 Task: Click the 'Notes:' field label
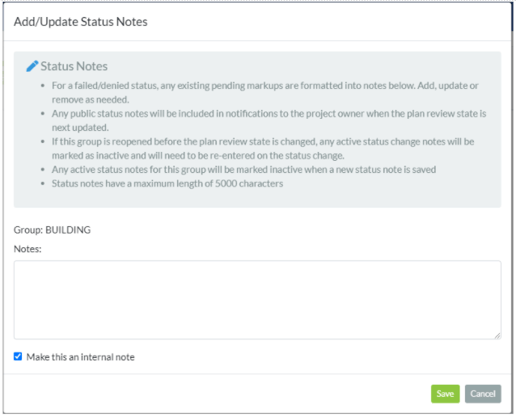point(28,249)
